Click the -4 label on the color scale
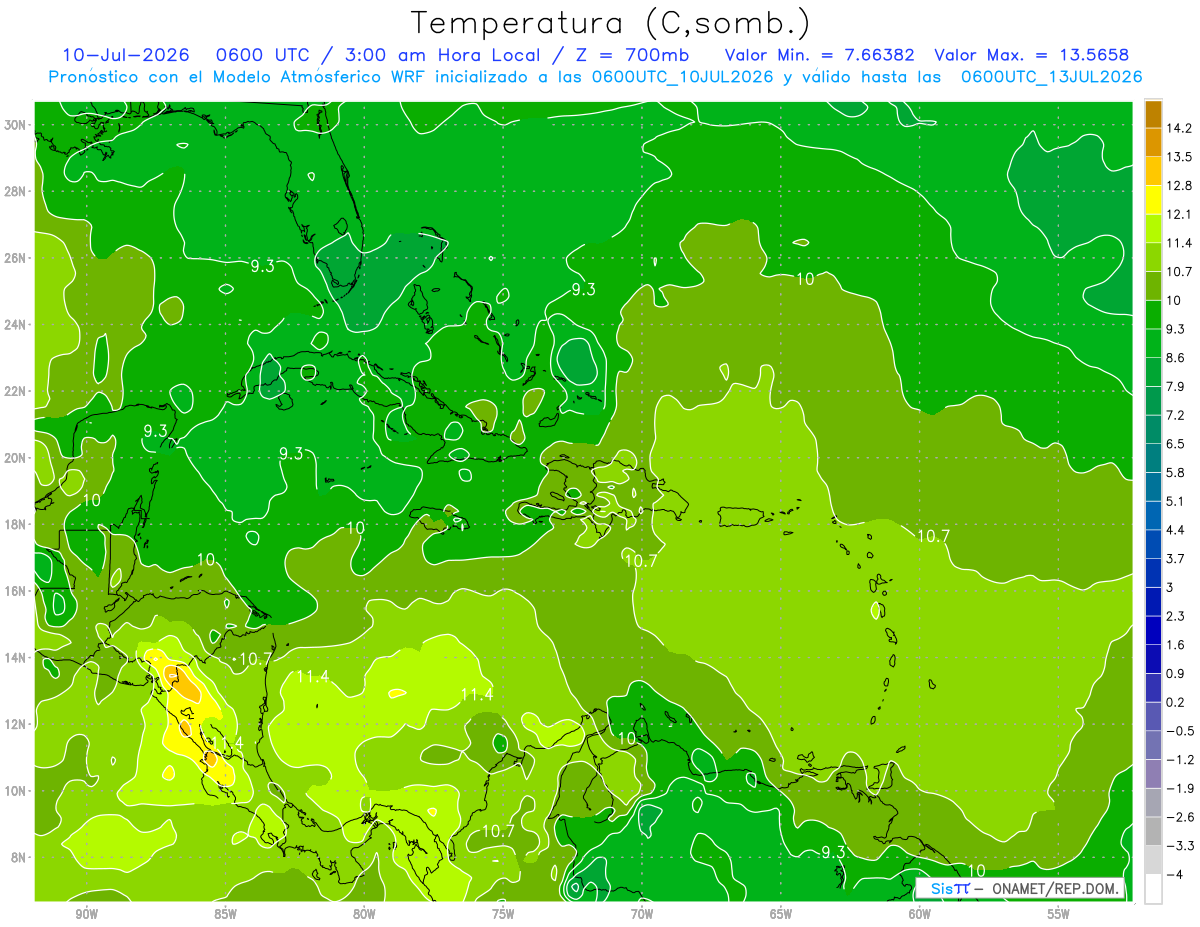 1174,875
